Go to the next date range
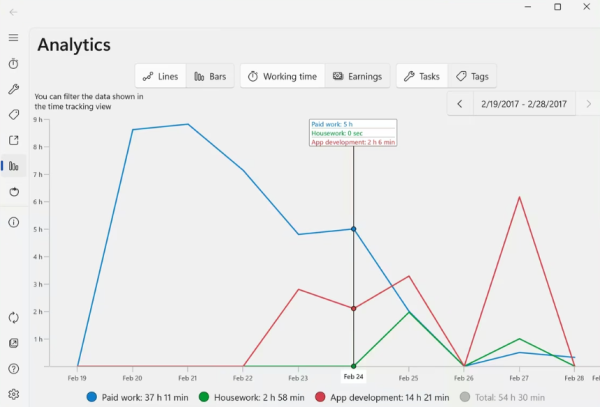600x407 pixels. click(x=589, y=104)
